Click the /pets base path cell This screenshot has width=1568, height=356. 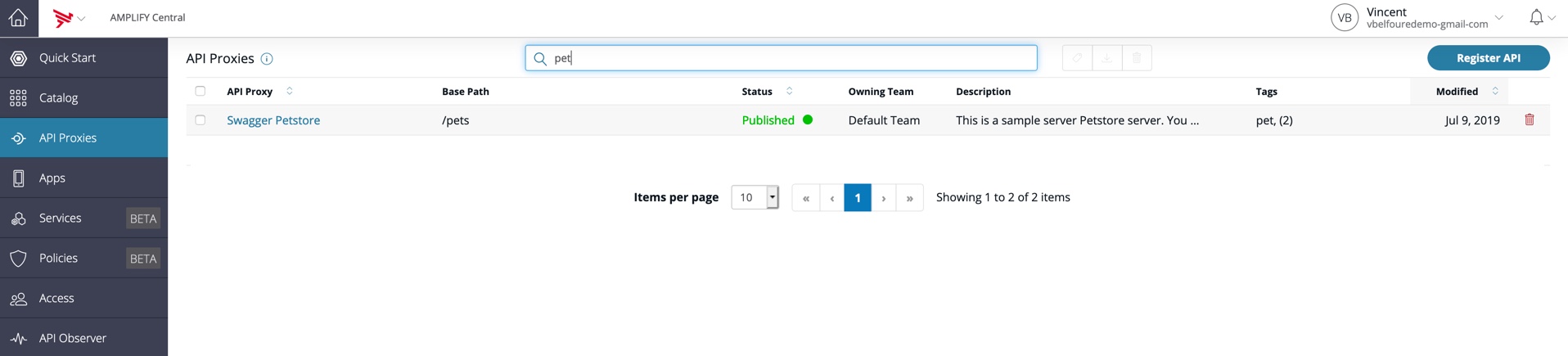click(456, 120)
